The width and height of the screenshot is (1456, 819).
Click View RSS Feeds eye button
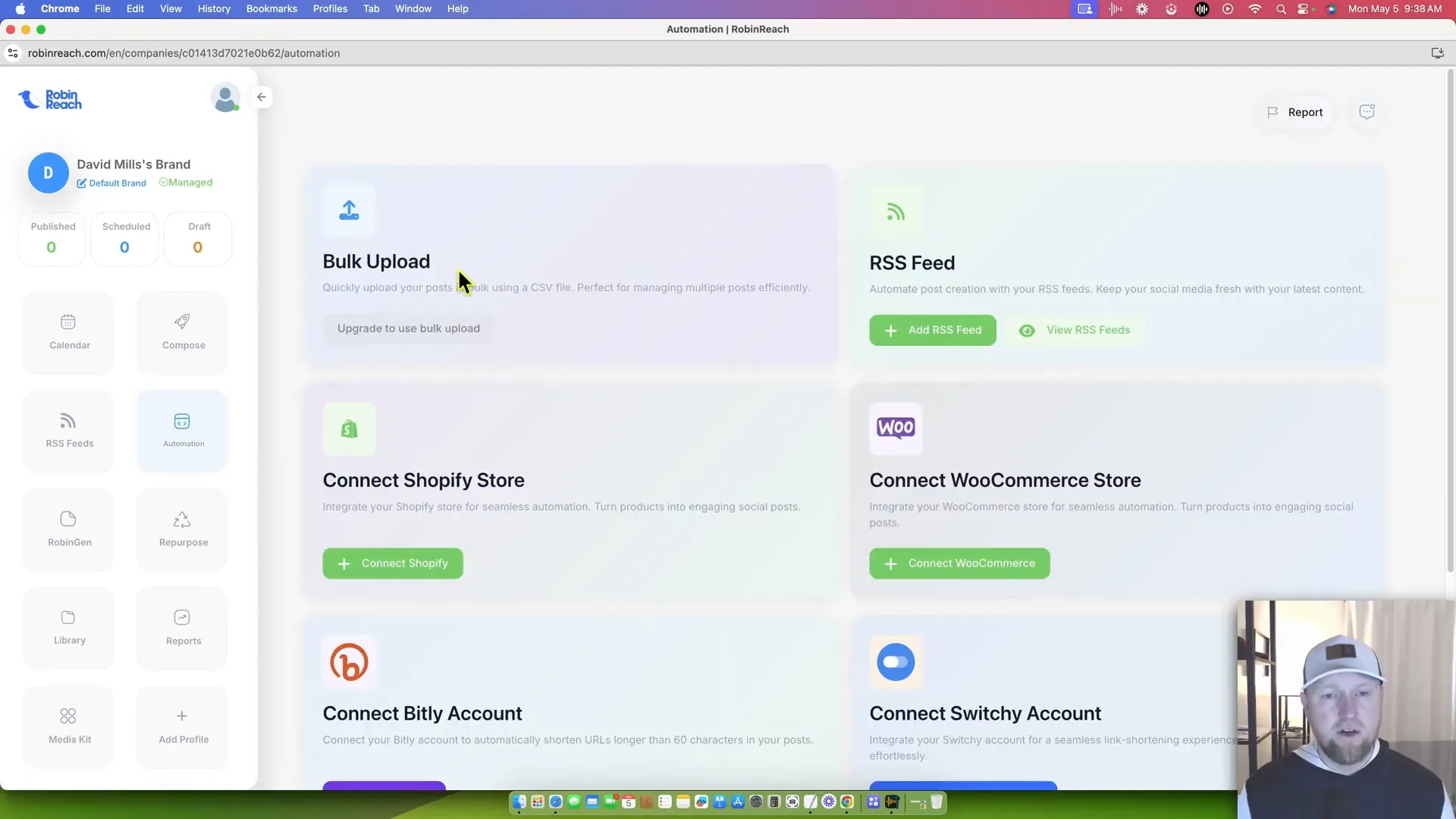coord(1075,330)
